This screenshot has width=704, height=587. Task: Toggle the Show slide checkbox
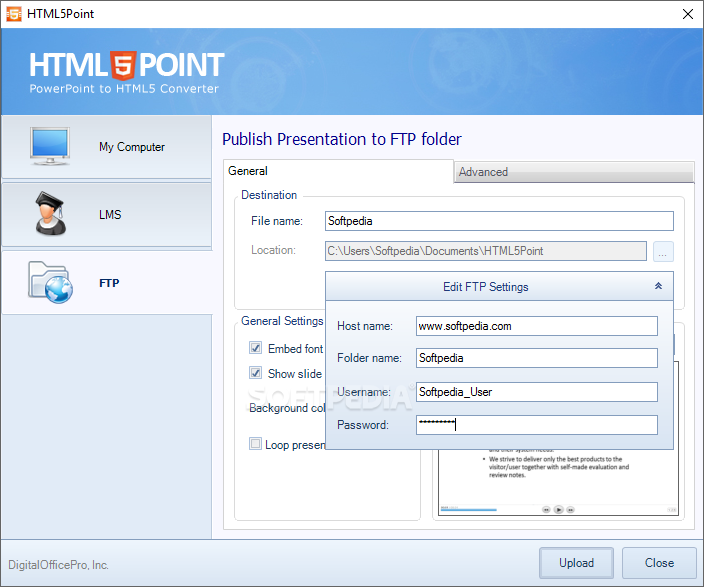click(255, 373)
